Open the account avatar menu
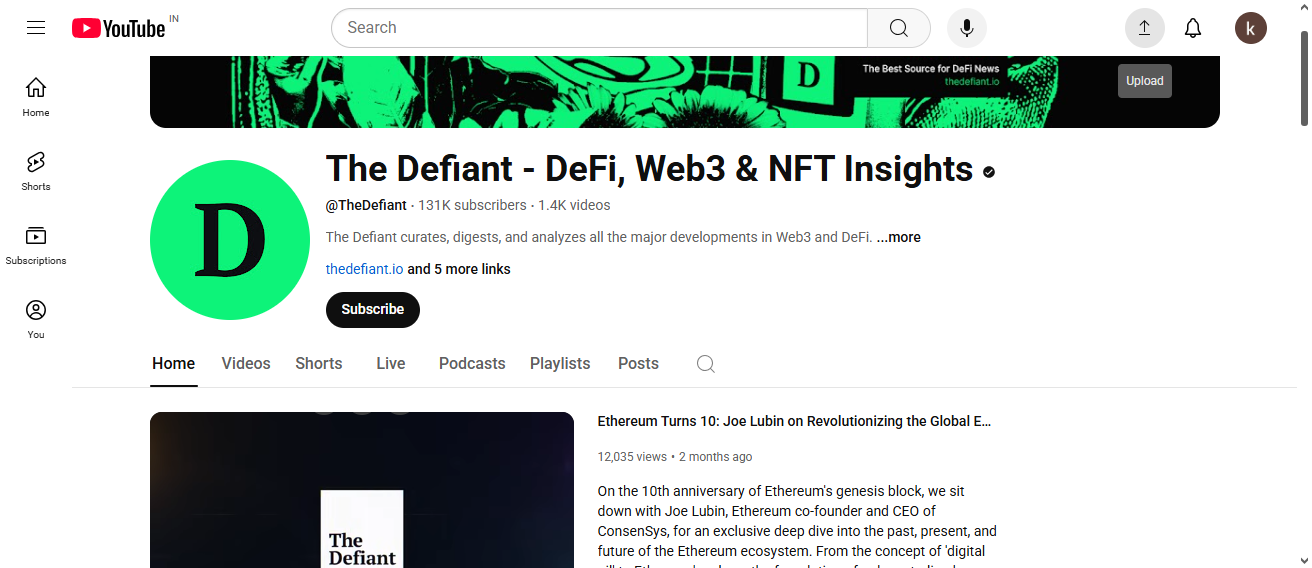 click(x=1251, y=28)
